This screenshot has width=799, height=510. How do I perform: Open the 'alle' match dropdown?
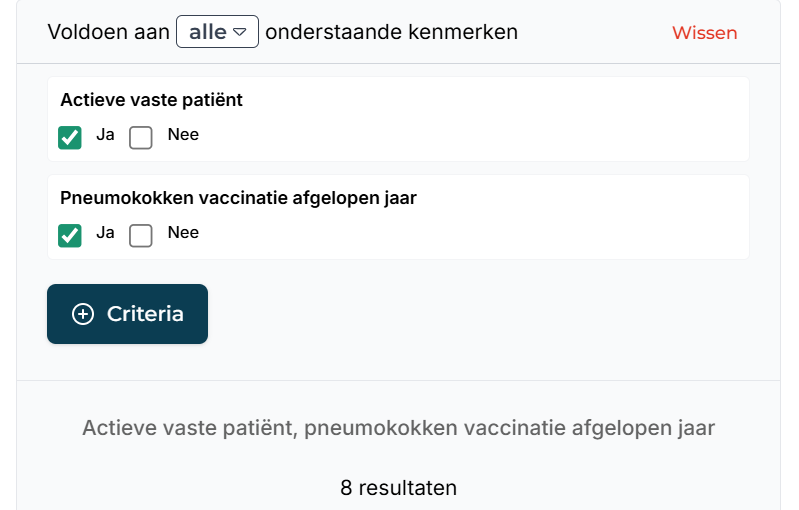218,32
